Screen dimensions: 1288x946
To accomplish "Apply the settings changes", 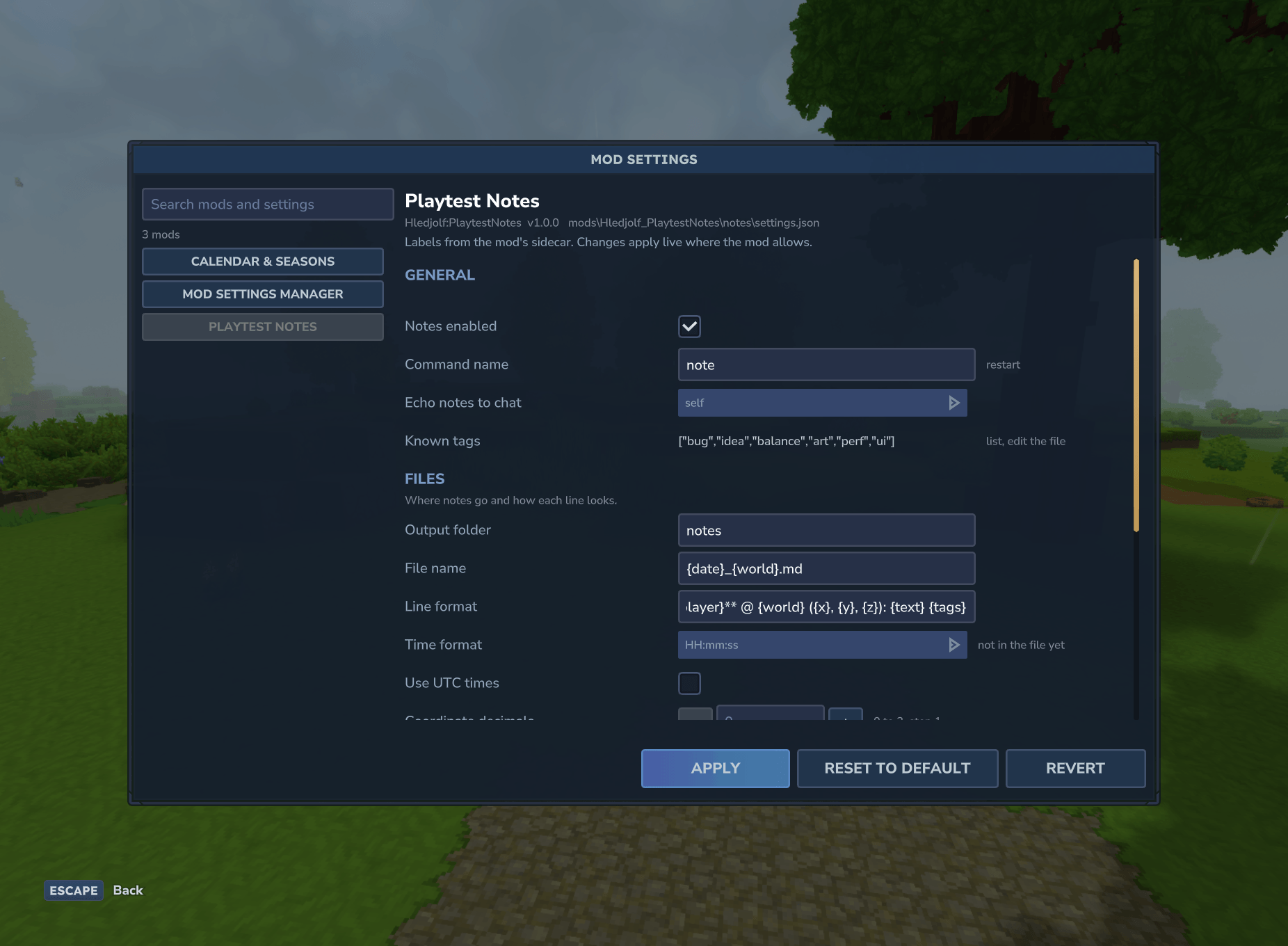I will click(715, 769).
